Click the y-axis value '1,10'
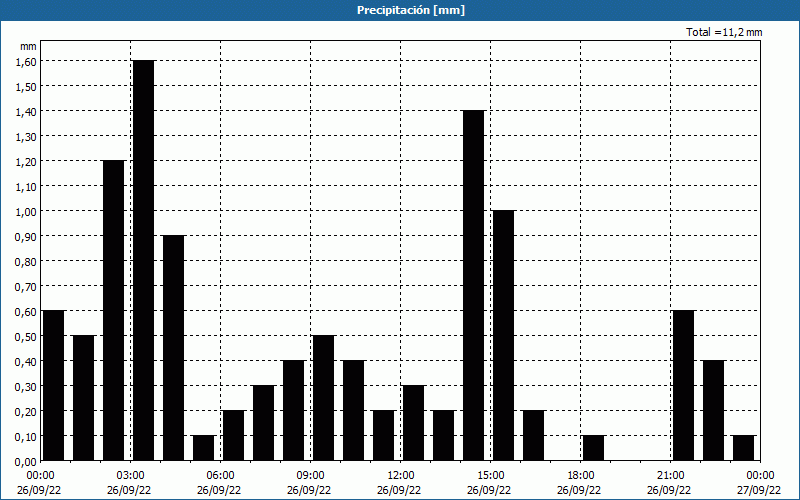Viewport: 800px width, 500px height. (x=26, y=186)
